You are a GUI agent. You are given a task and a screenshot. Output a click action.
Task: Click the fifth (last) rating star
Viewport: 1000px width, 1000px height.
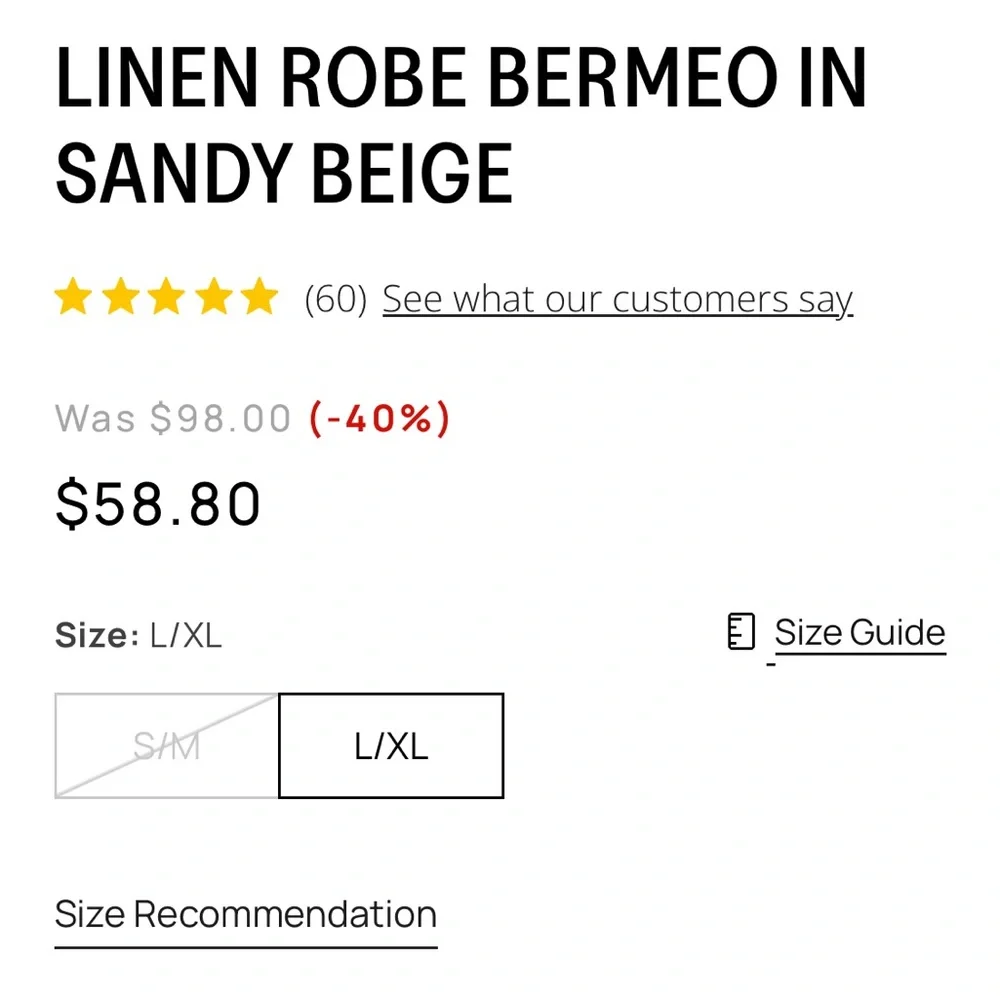coord(258,298)
